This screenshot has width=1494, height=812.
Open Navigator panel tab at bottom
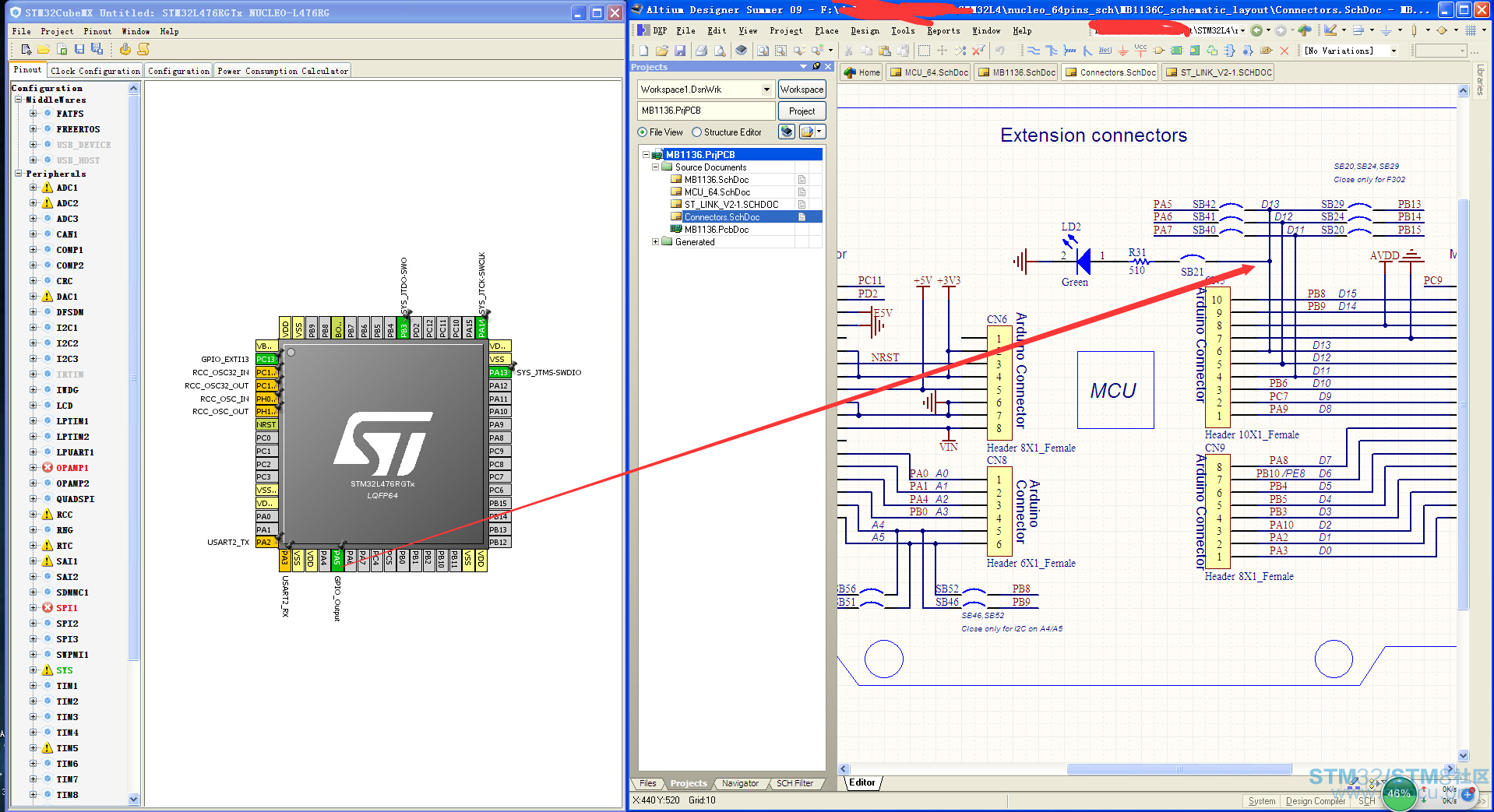point(739,783)
